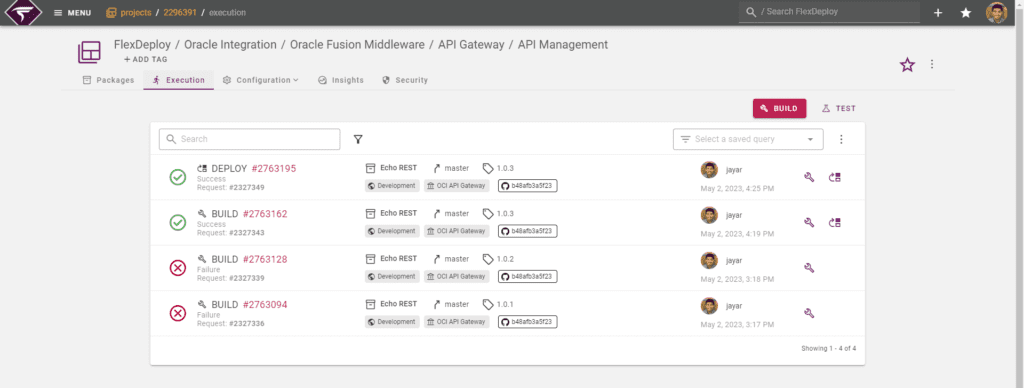This screenshot has height=388, width=1024.
Task: Open the 2296391 breadcrumb link
Action: tap(180, 13)
